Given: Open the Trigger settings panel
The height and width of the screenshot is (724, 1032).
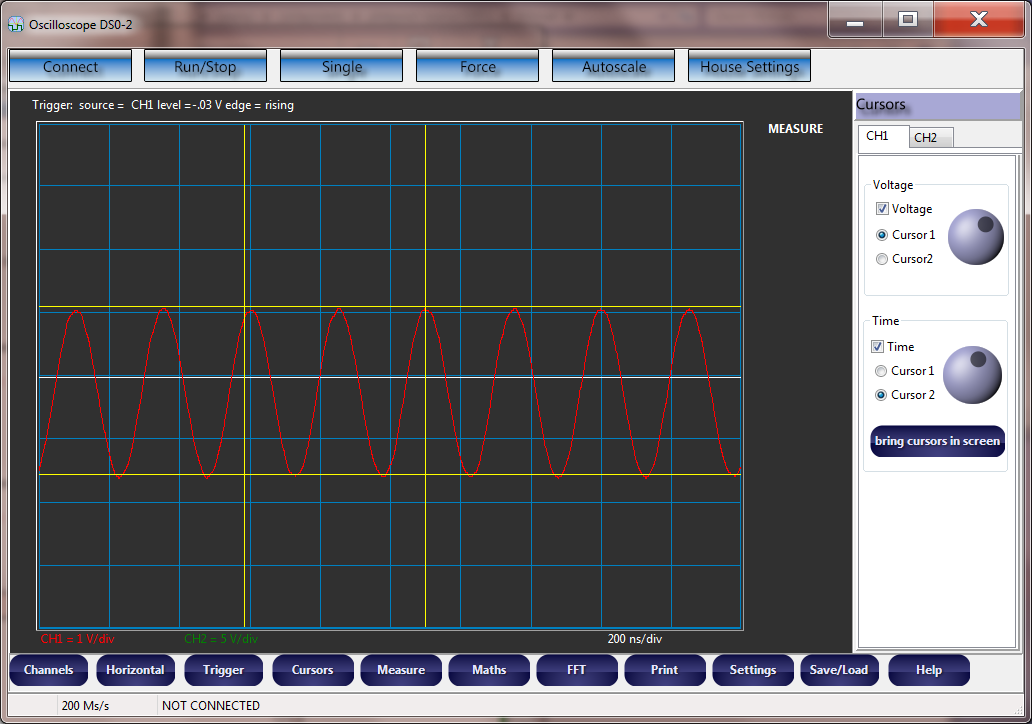Looking at the screenshot, I should point(223,670).
